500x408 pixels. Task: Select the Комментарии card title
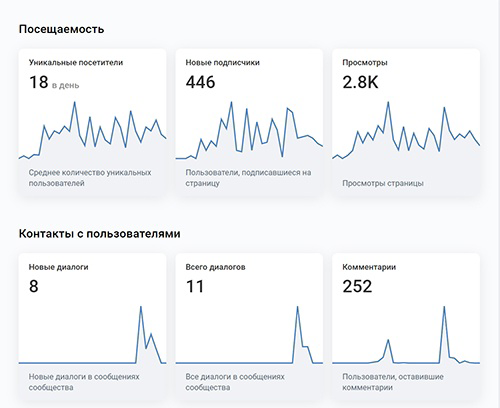[369, 267]
